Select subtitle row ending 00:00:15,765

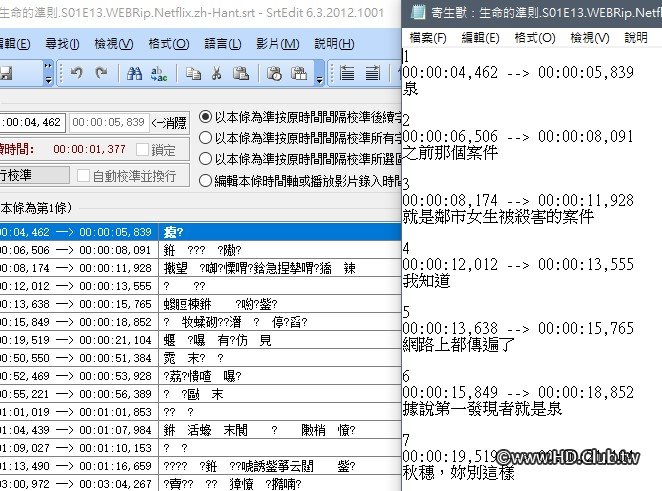tap(201, 304)
